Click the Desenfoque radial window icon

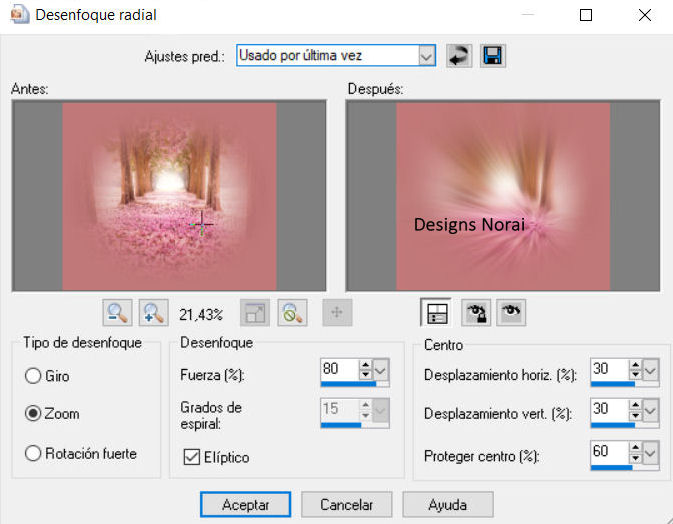coord(20,14)
